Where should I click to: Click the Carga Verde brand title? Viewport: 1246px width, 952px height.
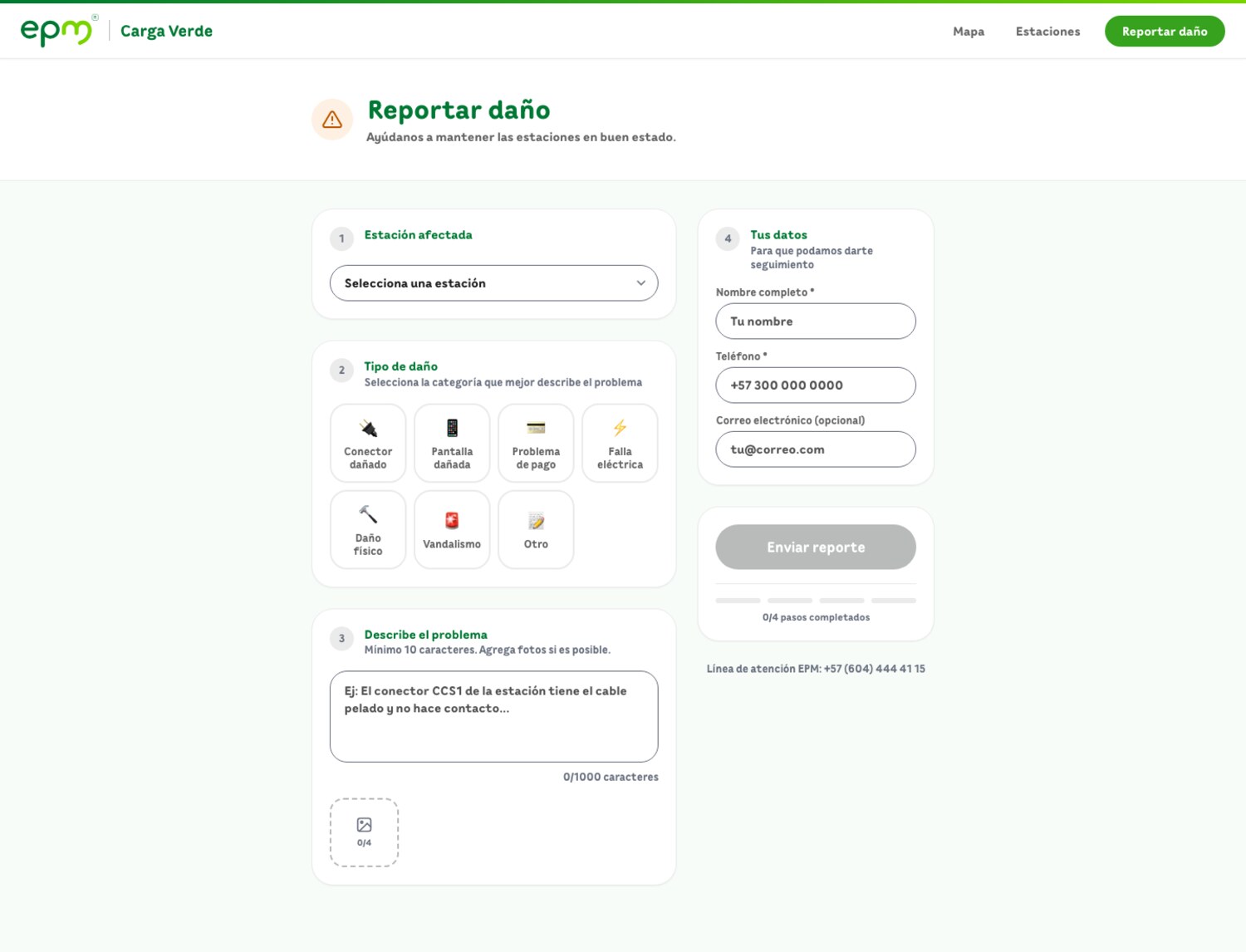(166, 31)
